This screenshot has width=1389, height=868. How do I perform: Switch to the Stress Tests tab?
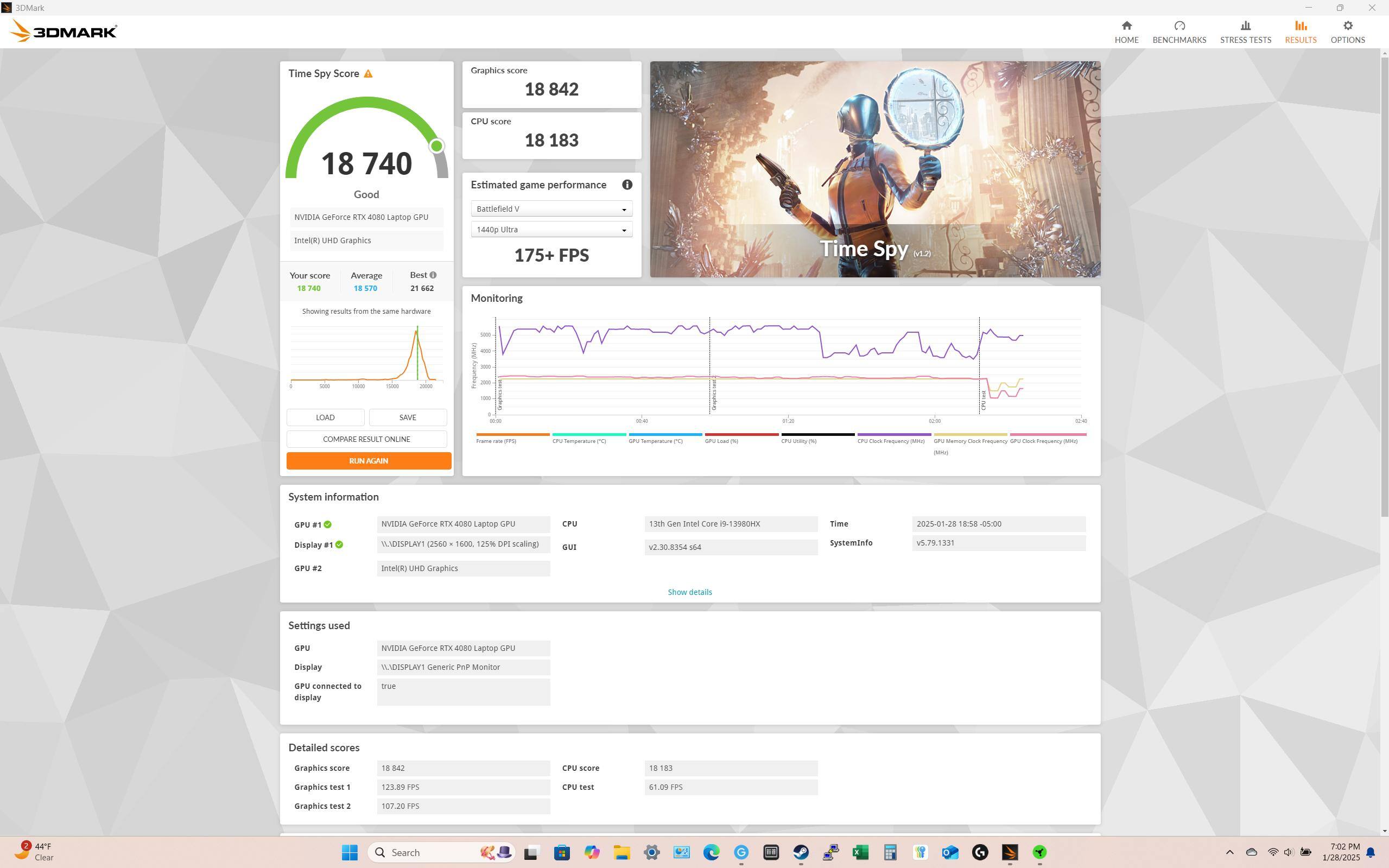pyautogui.click(x=1245, y=32)
